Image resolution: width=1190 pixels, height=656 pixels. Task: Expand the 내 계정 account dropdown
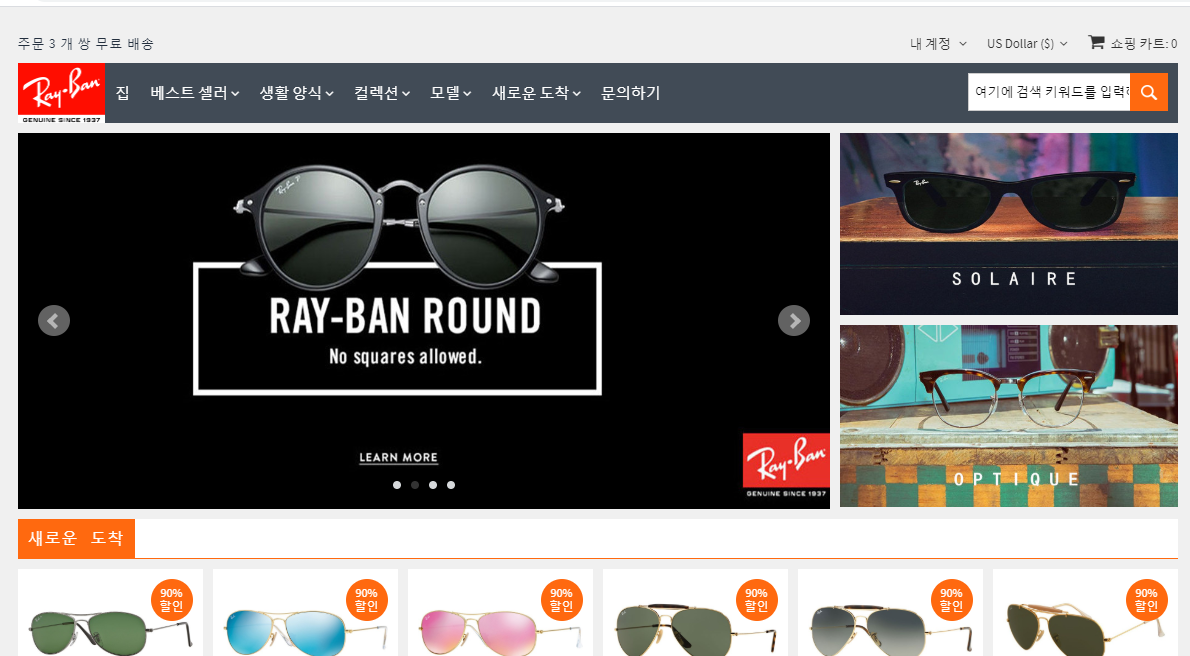938,44
